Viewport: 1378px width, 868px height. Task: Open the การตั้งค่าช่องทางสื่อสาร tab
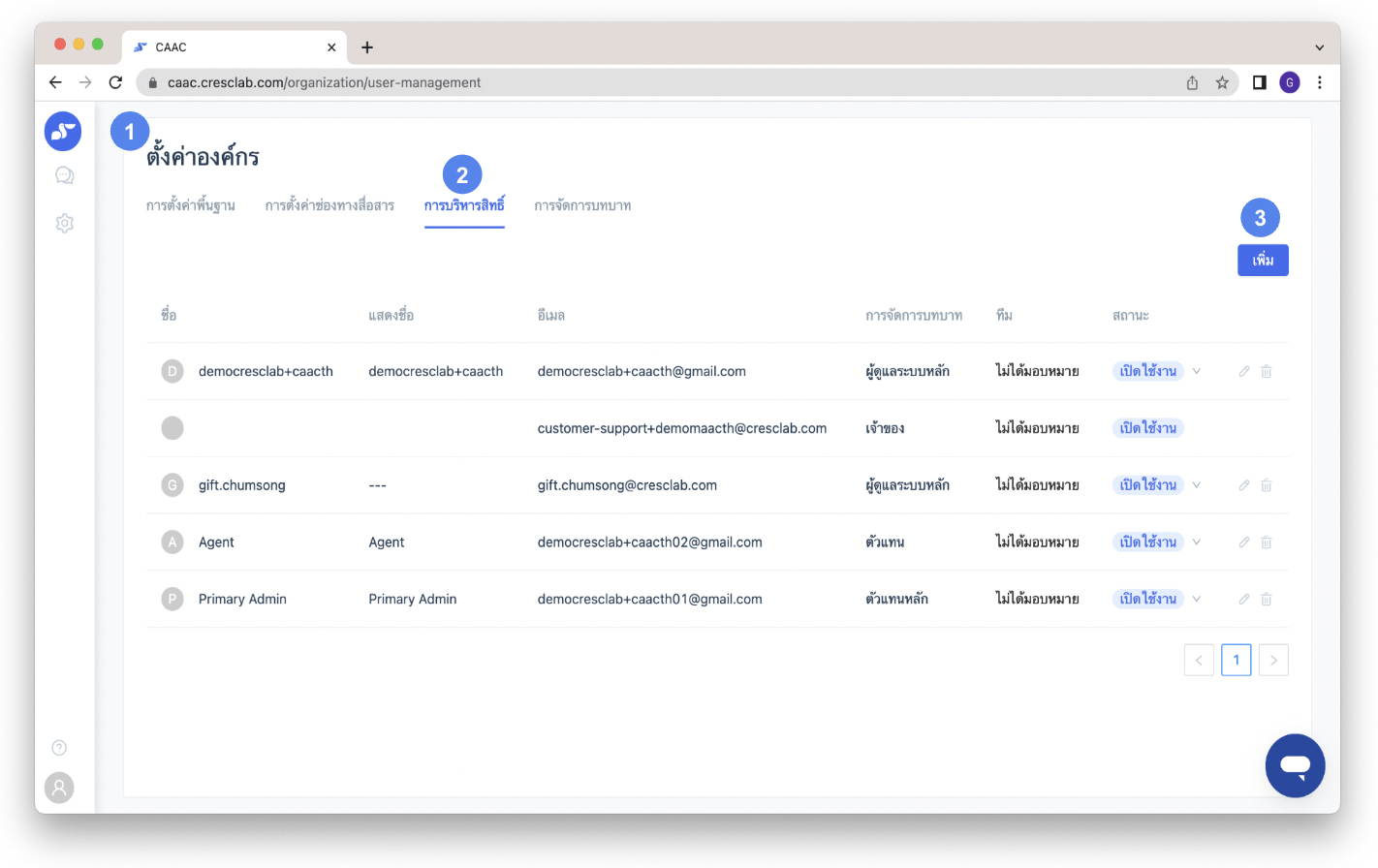pos(329,205)
